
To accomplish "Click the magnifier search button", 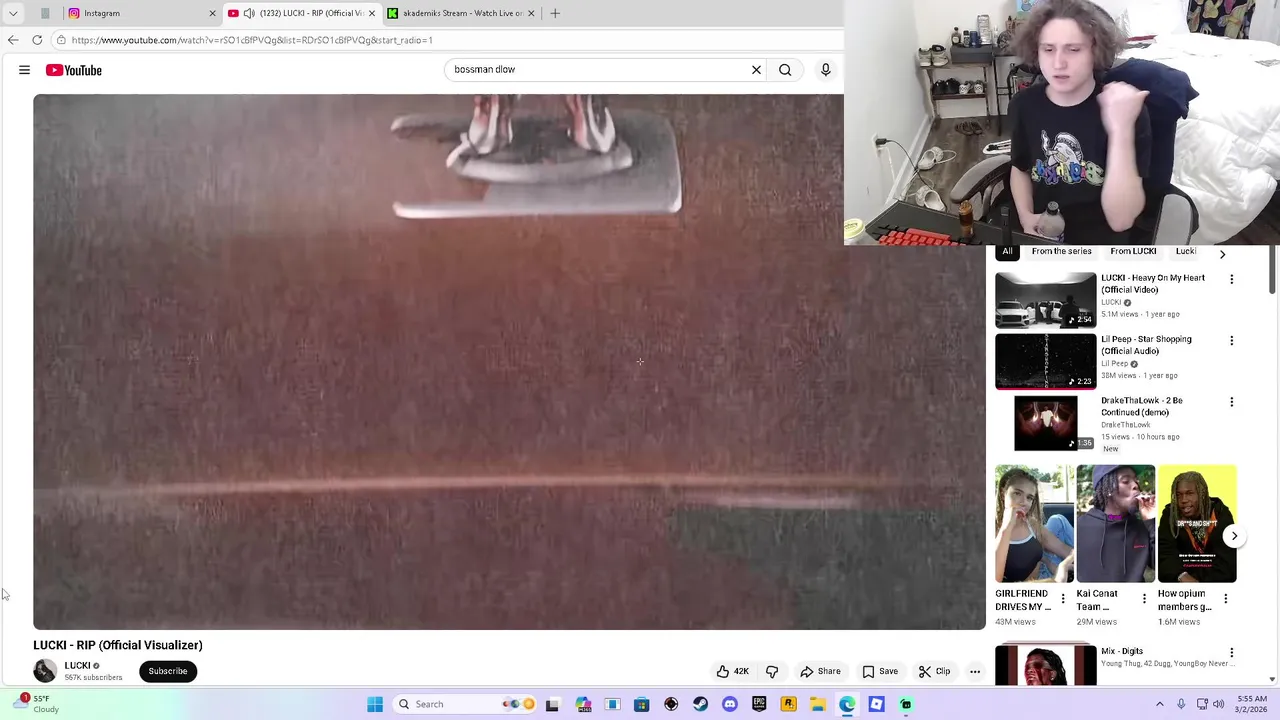I will [785, 70].
